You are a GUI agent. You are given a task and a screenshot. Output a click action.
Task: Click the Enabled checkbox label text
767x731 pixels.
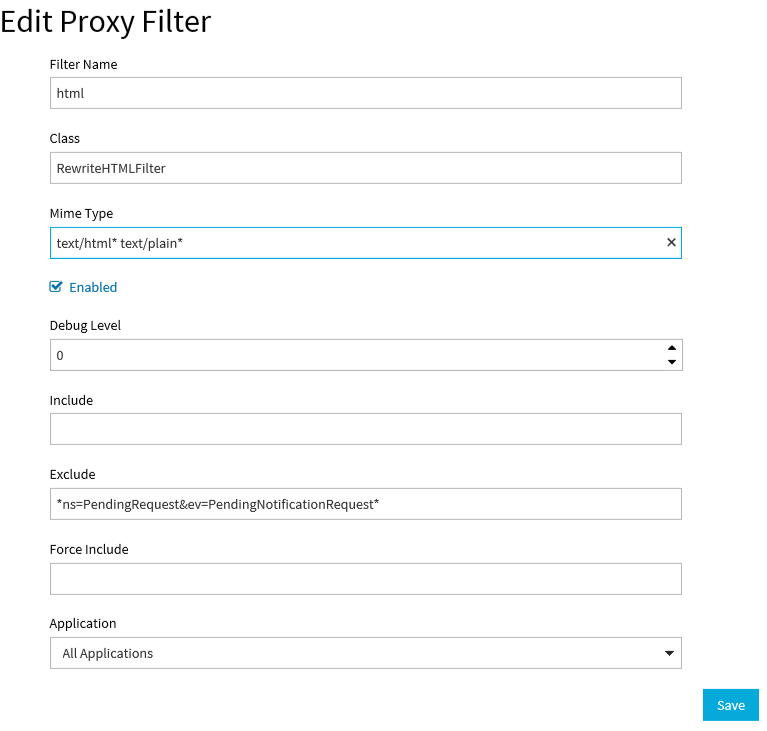pyautogui.click(x=93, y=287)
